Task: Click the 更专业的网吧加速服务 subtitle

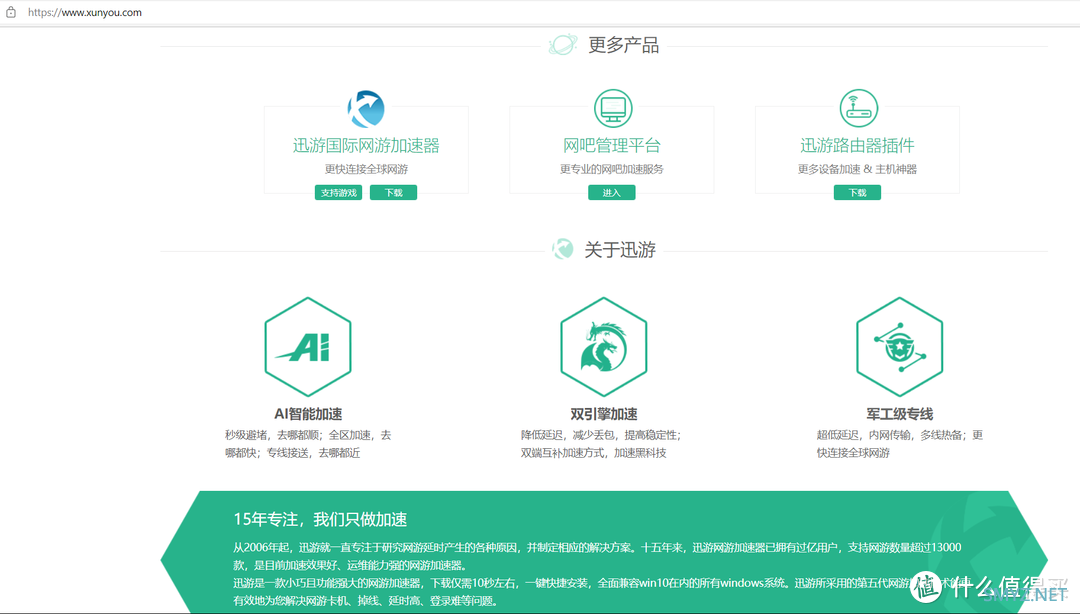Action: pos(612,169)
